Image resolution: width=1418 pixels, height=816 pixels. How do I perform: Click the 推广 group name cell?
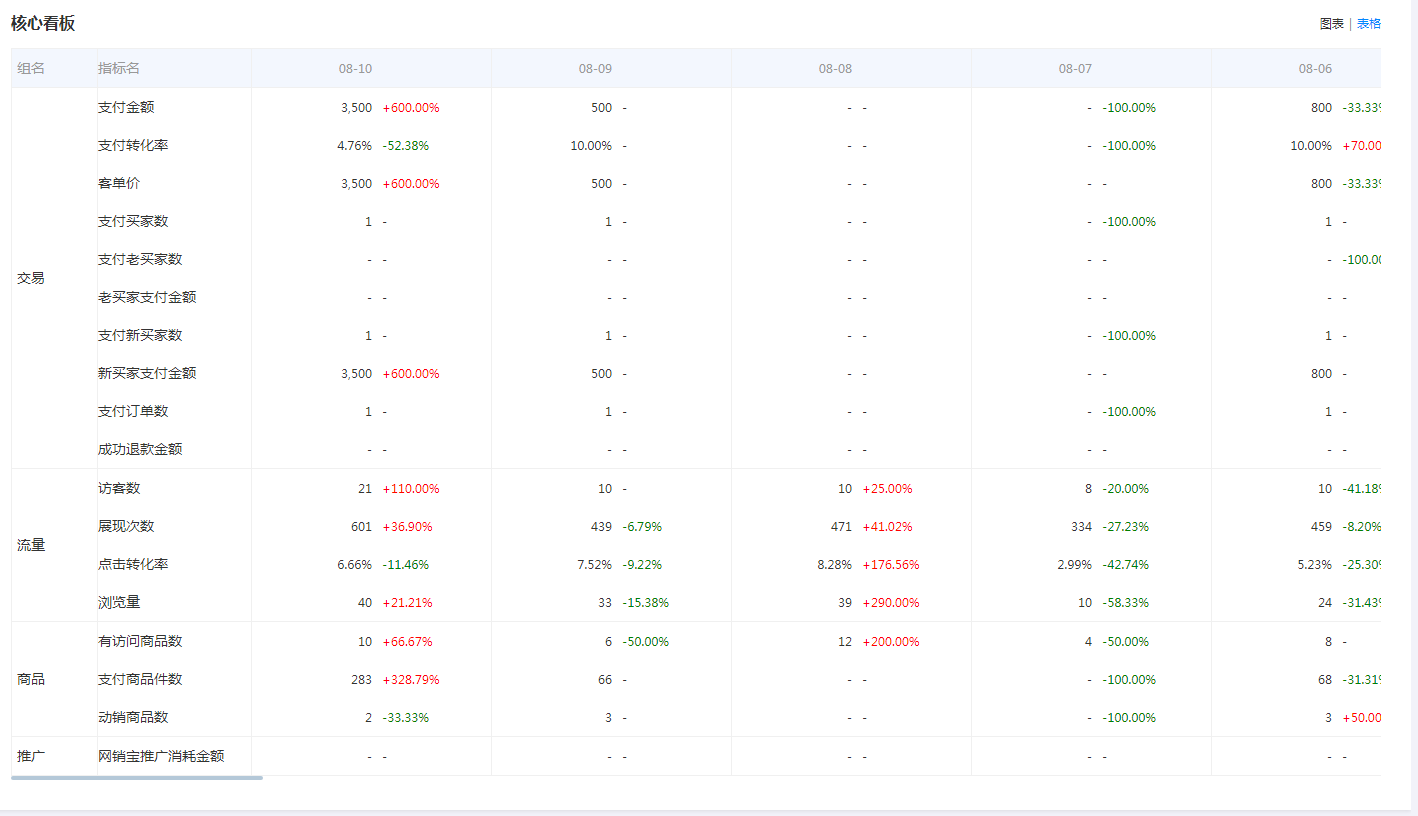tap(31, 756)
